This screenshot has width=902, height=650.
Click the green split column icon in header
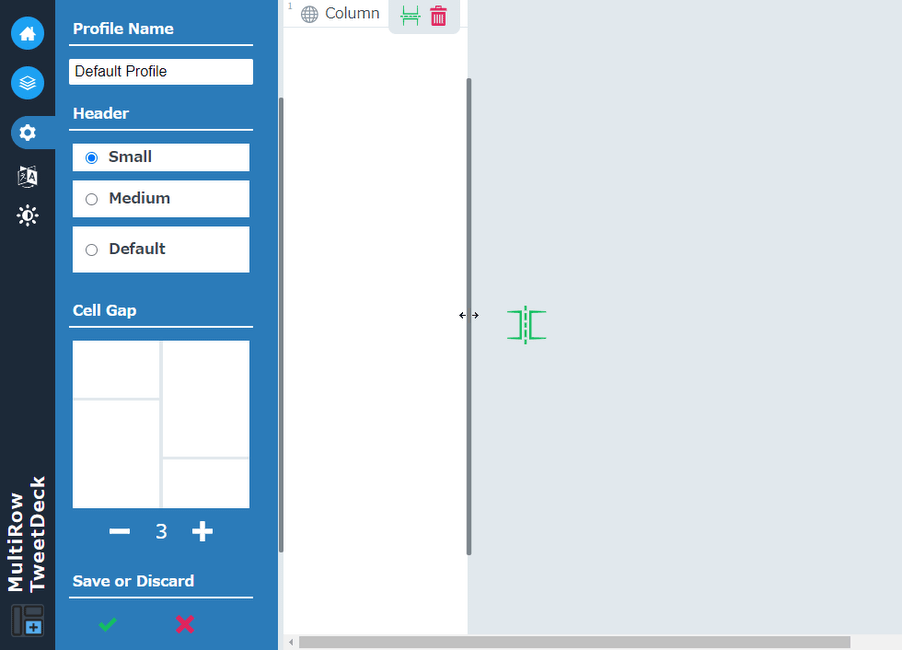pyautogui.click(x=410, y=16)
